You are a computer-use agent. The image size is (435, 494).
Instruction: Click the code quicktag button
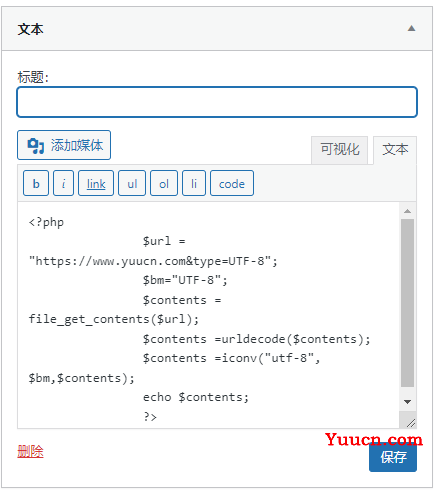pos(232,183)
